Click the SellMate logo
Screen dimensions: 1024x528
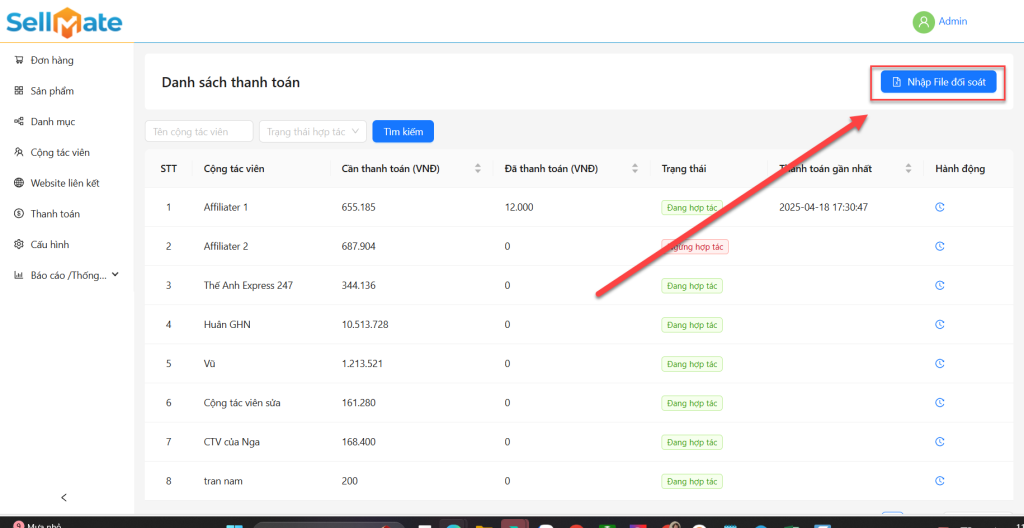[65, 21]
